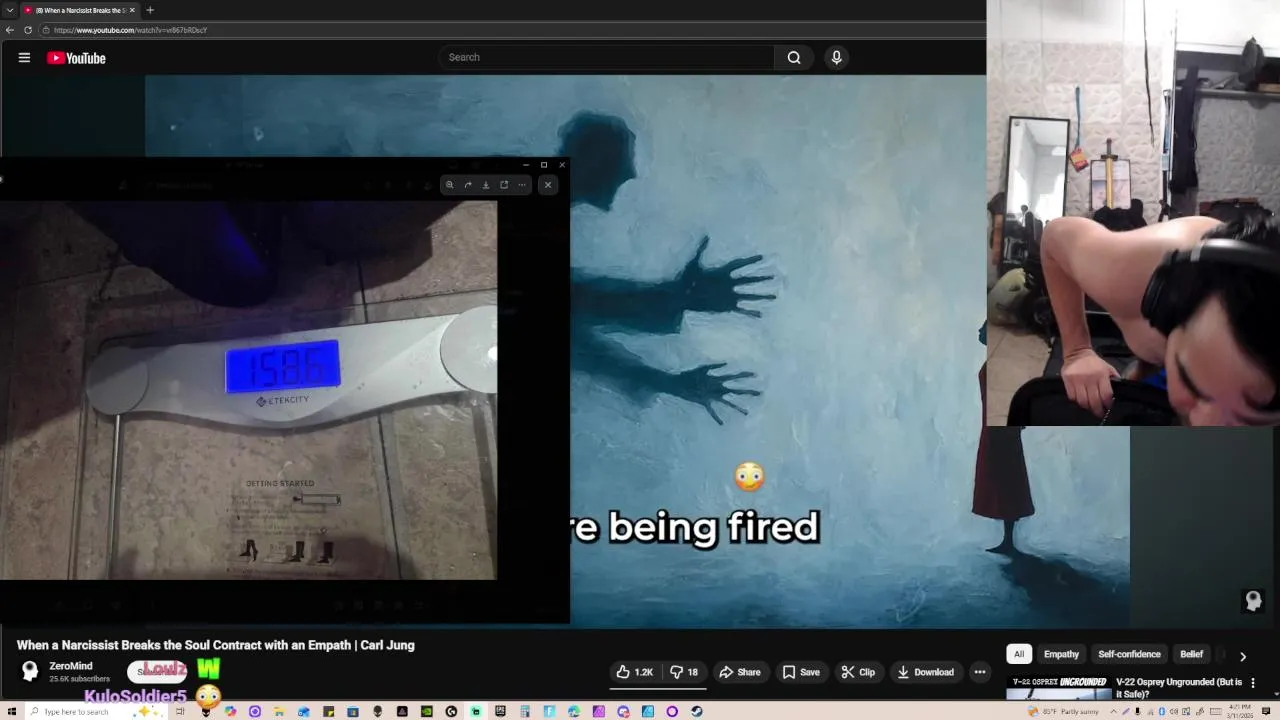Select the Belief filter chip
1280x720 pixels.
(x=1191, y=654)
